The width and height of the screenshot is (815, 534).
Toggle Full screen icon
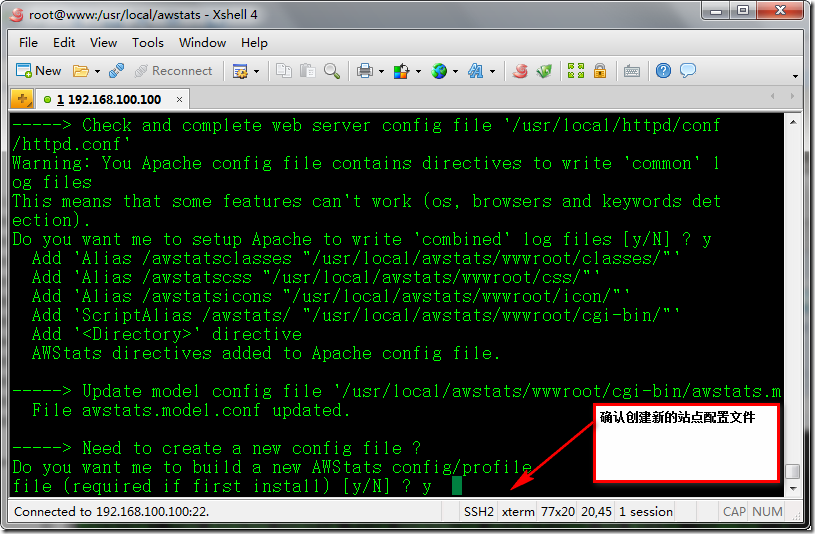point(576,70)
